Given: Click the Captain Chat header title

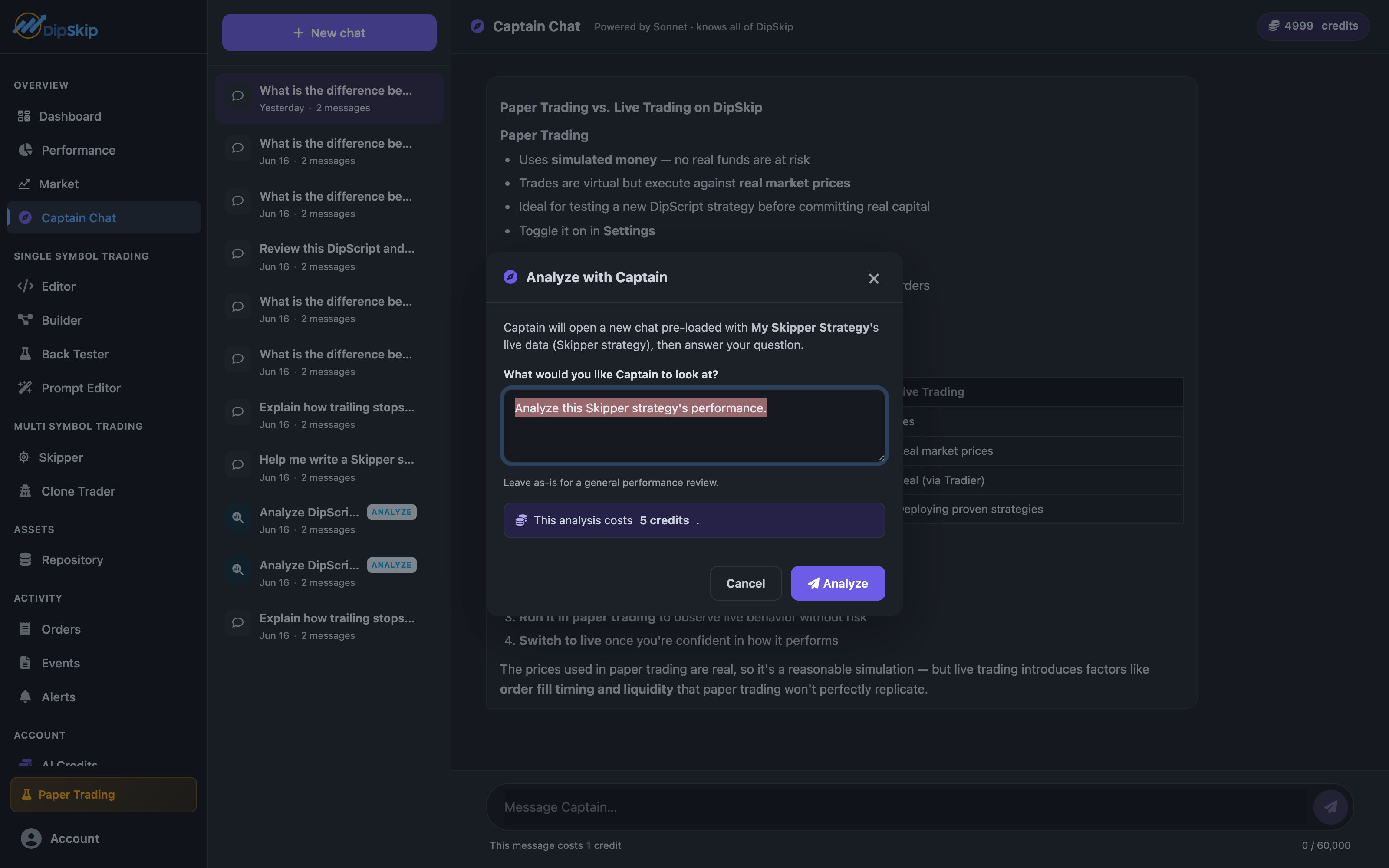Looking at the screenshot, I should 536,26.
